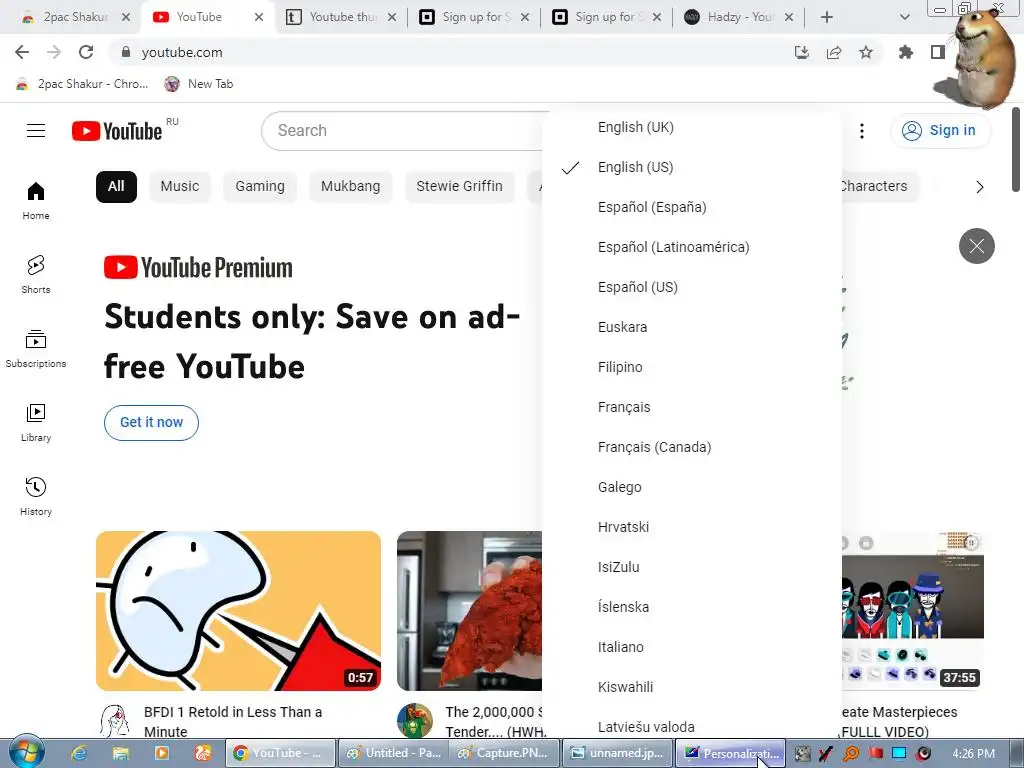Select the Music category chip
This screenshot has height=768, width=1024.
(180, 187)
